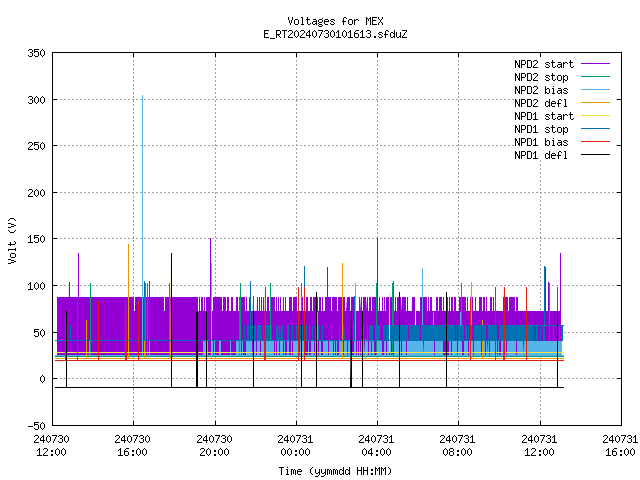Click the red NPD1 bias legend line
640x480 pixels.
(x=595, y=142)
